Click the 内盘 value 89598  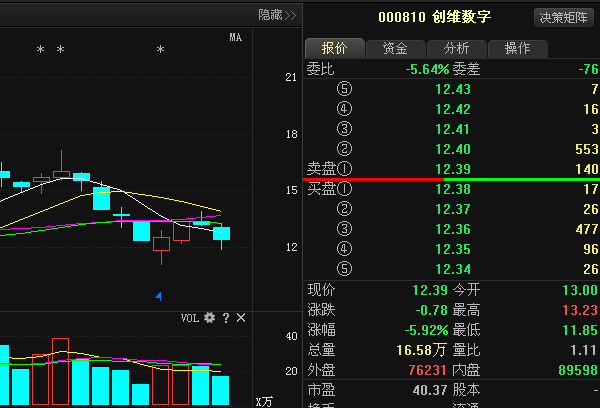578,370
